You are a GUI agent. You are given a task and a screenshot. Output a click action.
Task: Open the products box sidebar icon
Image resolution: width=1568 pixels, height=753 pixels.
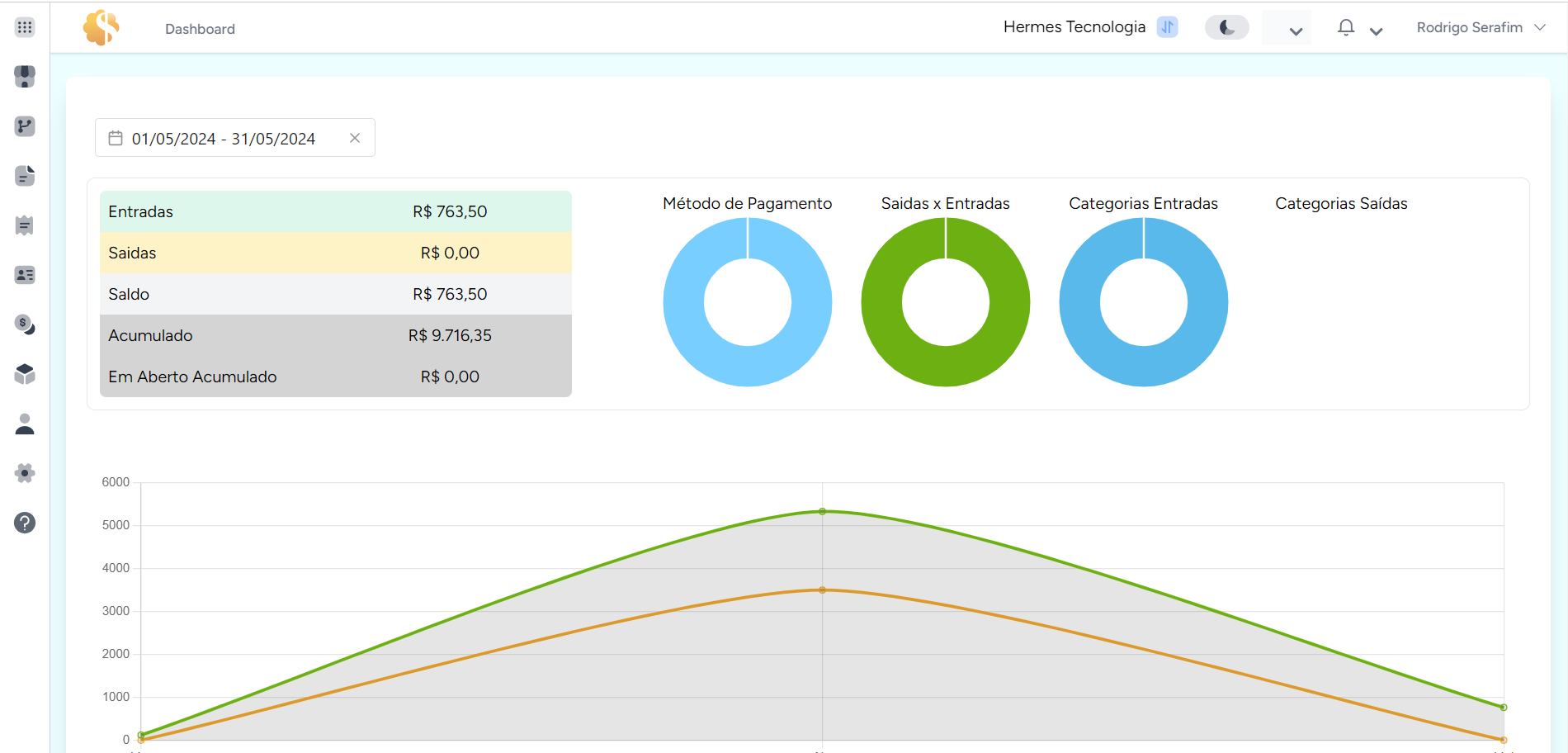(x=25, y=374)
